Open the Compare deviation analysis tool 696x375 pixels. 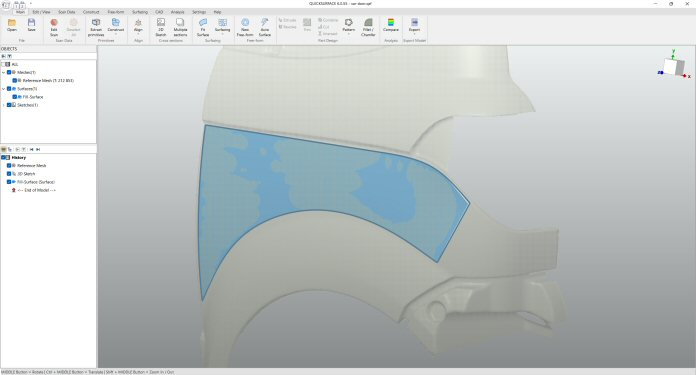(x=391, y=25)
